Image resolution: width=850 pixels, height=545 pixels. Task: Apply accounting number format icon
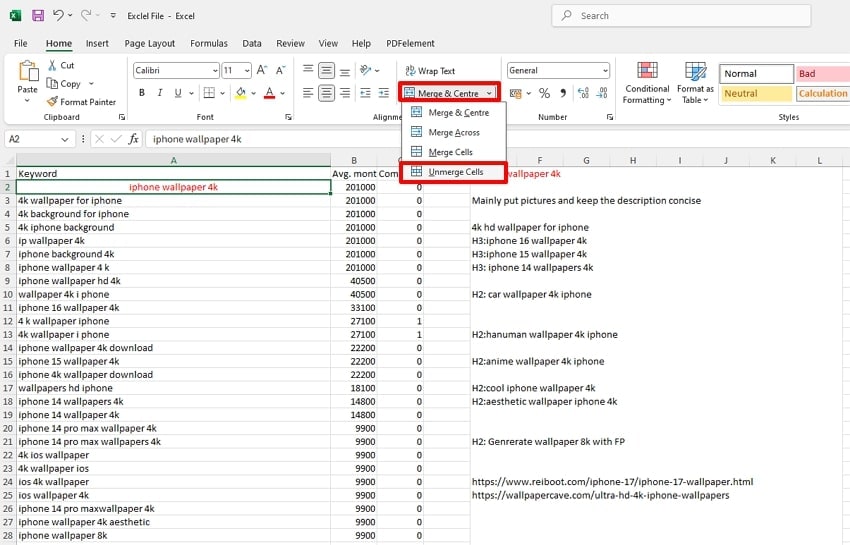tap(516, 93)
